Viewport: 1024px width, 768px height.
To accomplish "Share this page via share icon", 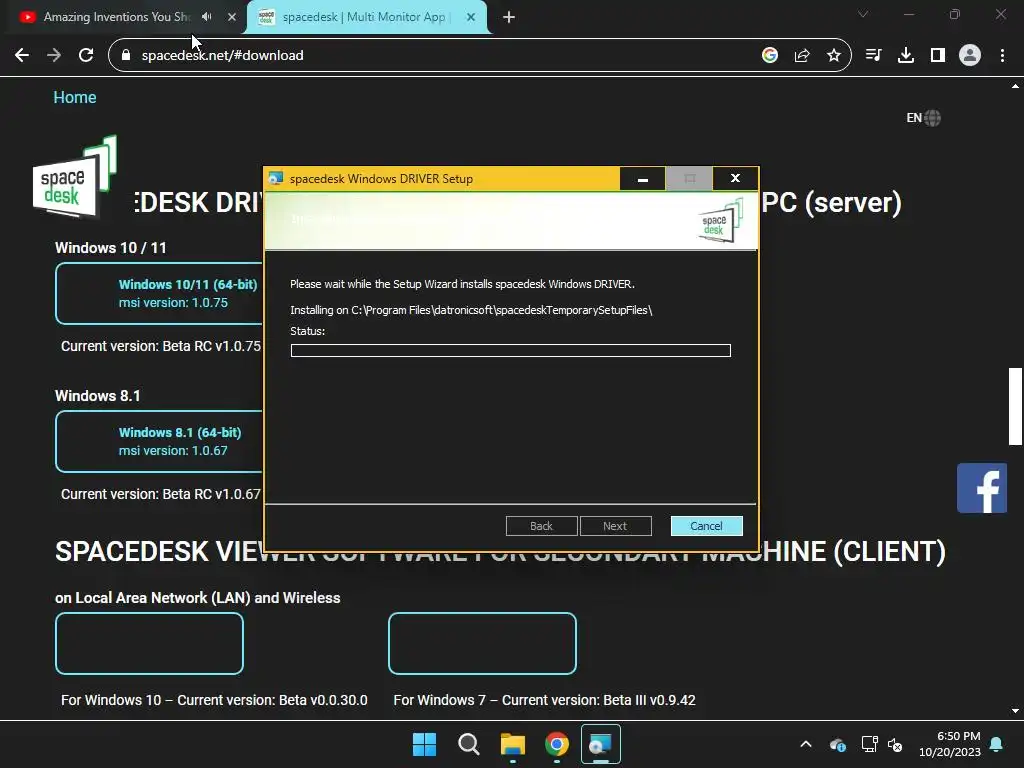I will coord(802,56).
